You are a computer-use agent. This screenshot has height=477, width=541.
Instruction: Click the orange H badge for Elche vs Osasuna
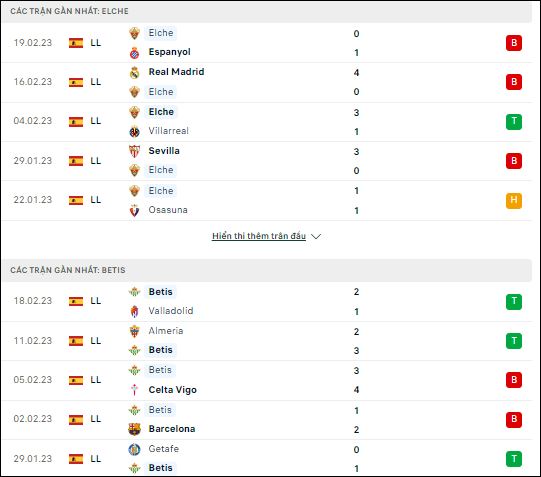point(514,200)
